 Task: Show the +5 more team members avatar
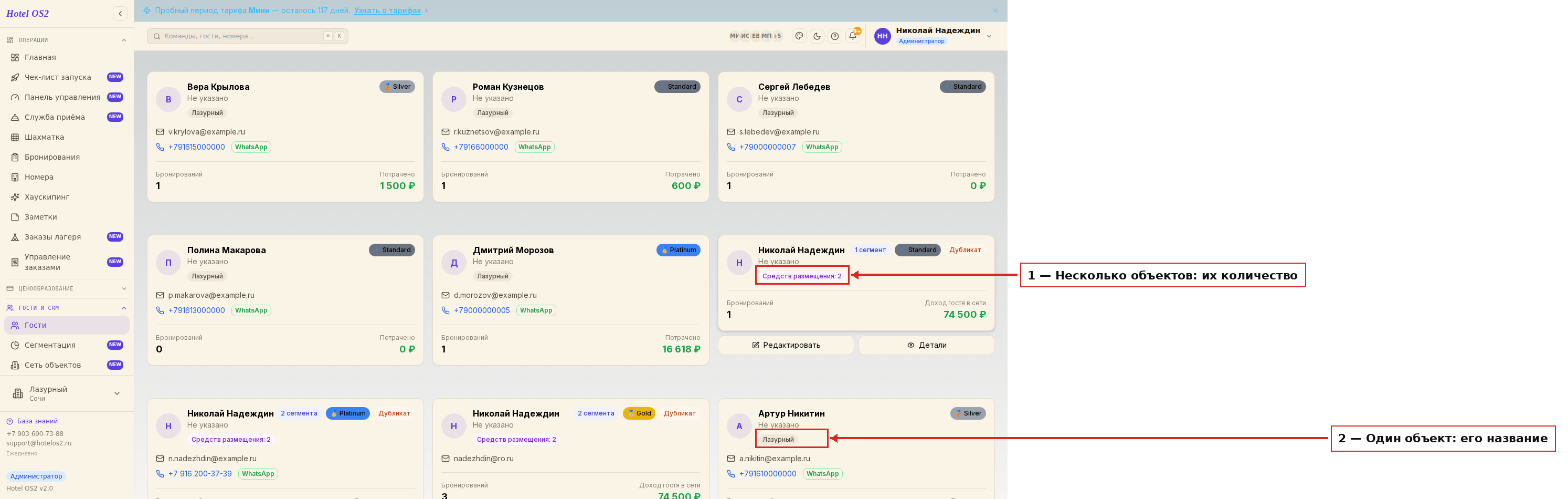[777, 36]
